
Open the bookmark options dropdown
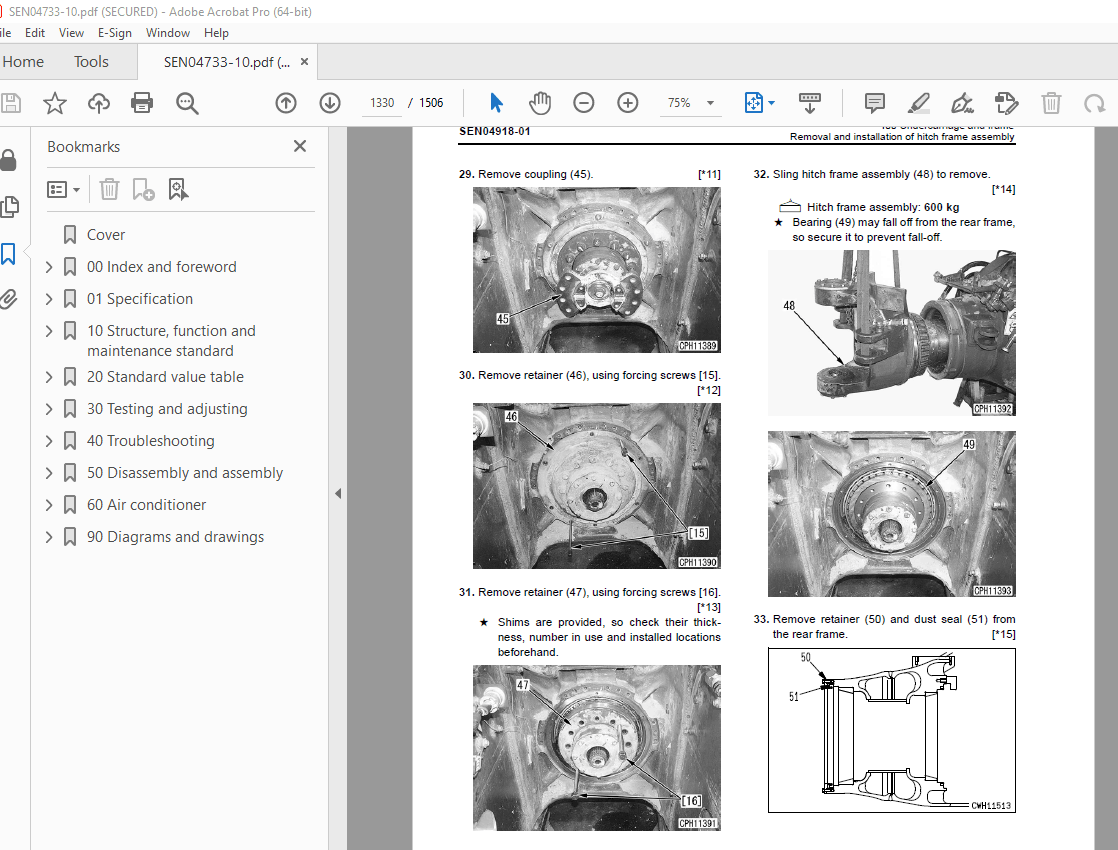click(63, 189)
